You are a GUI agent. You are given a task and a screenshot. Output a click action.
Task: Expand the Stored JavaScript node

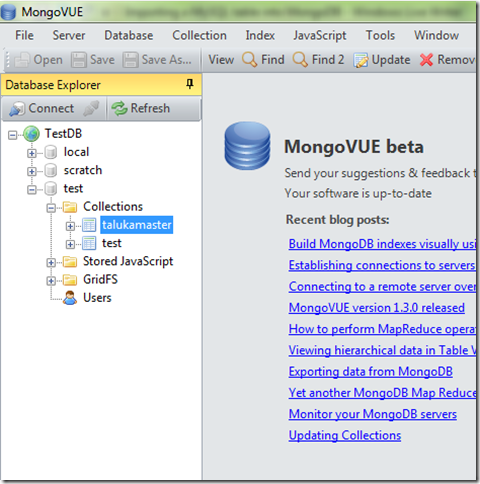[51, 263]
